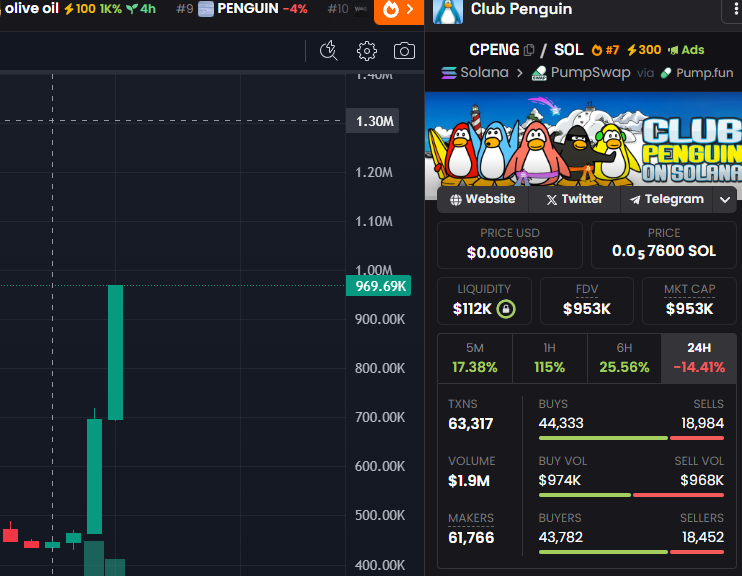Click the LIQUIDITY $112K box

click(484, 301)
